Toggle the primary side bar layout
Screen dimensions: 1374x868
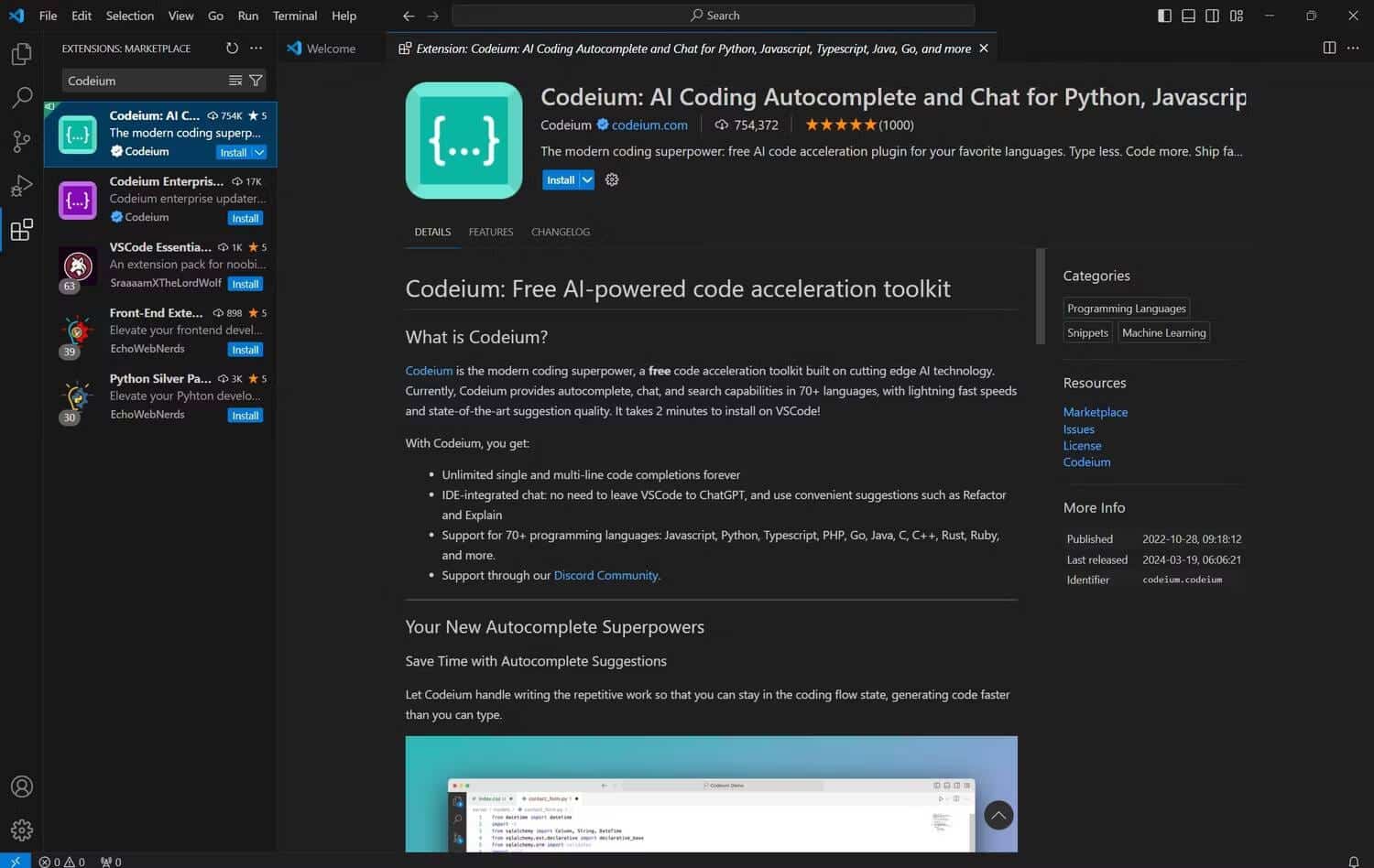[1164, 16]
